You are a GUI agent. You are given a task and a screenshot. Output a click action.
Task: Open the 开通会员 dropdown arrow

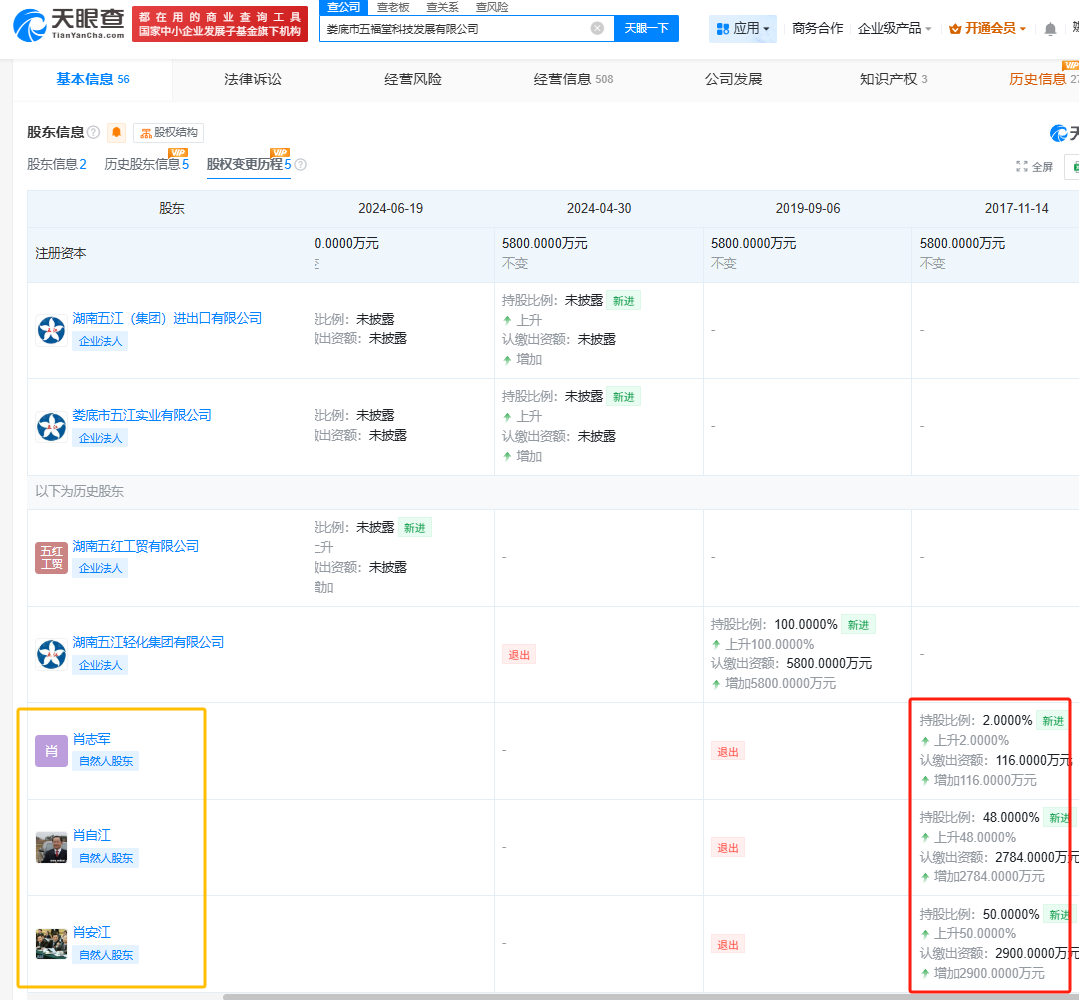[1023, 29]
